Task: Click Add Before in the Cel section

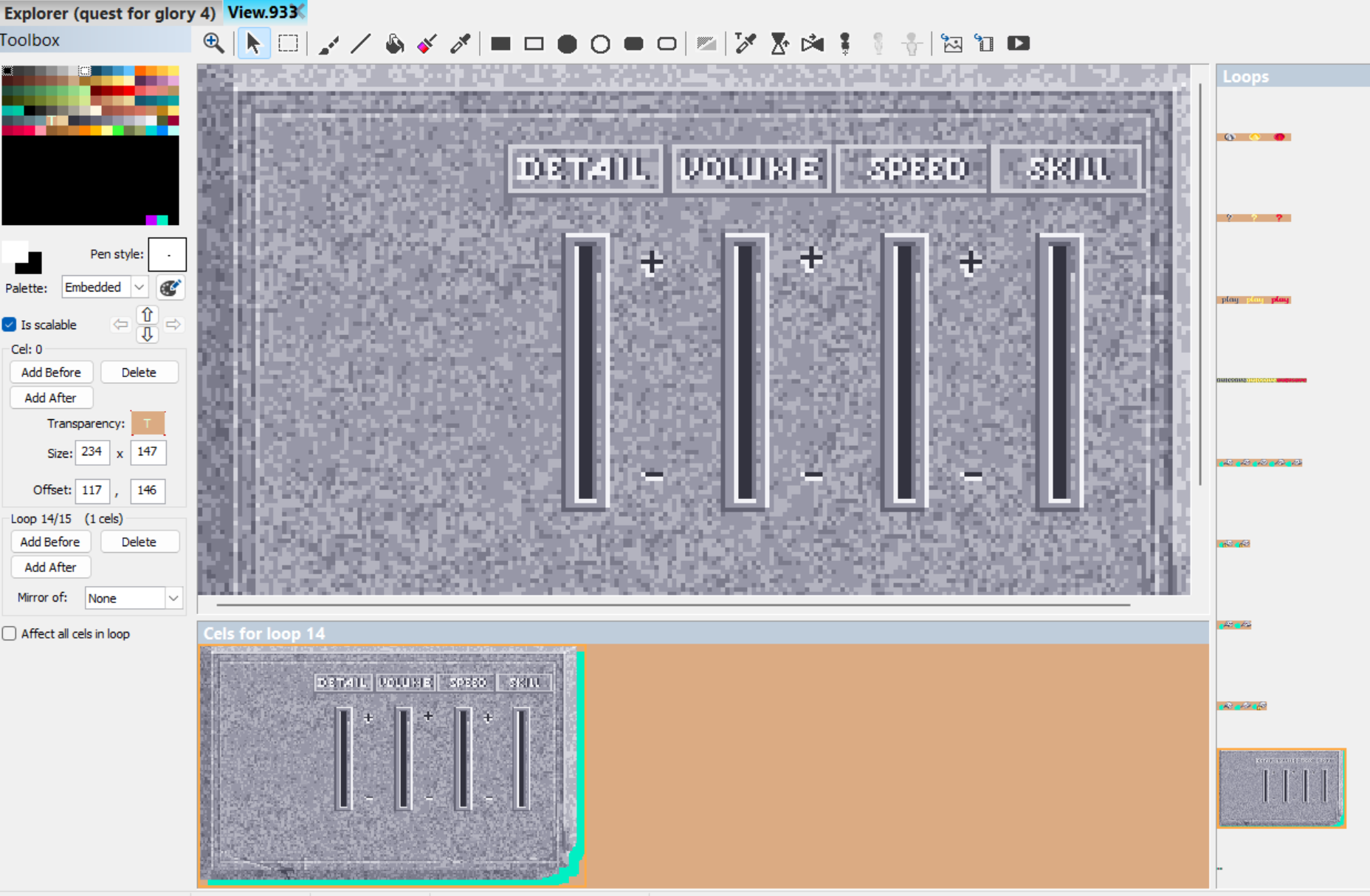Action: pos(51,373)
